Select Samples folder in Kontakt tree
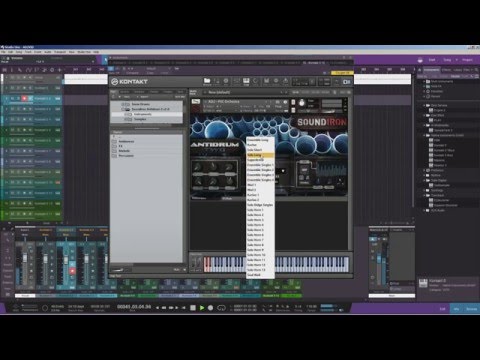Viewport: 480px width, 360px height. [x=140, y=119]
